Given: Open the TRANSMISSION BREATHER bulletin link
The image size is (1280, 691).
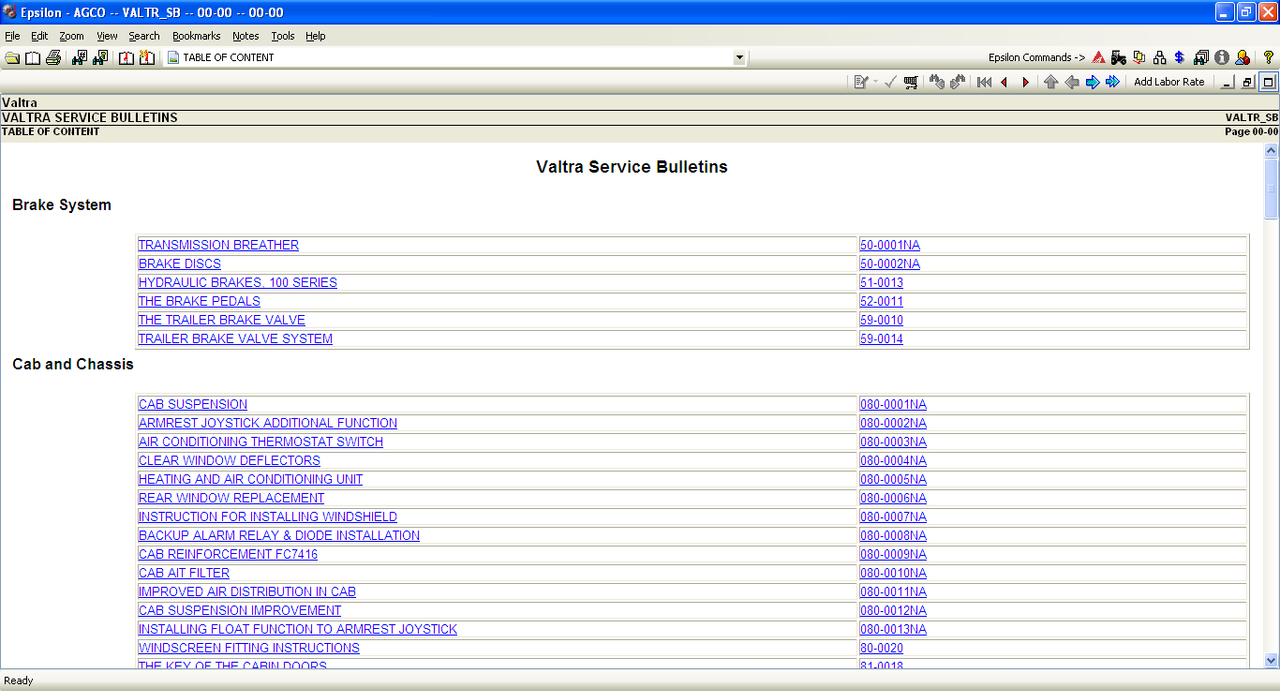Looking at the screenshot, I should click(x=218, y=245).
